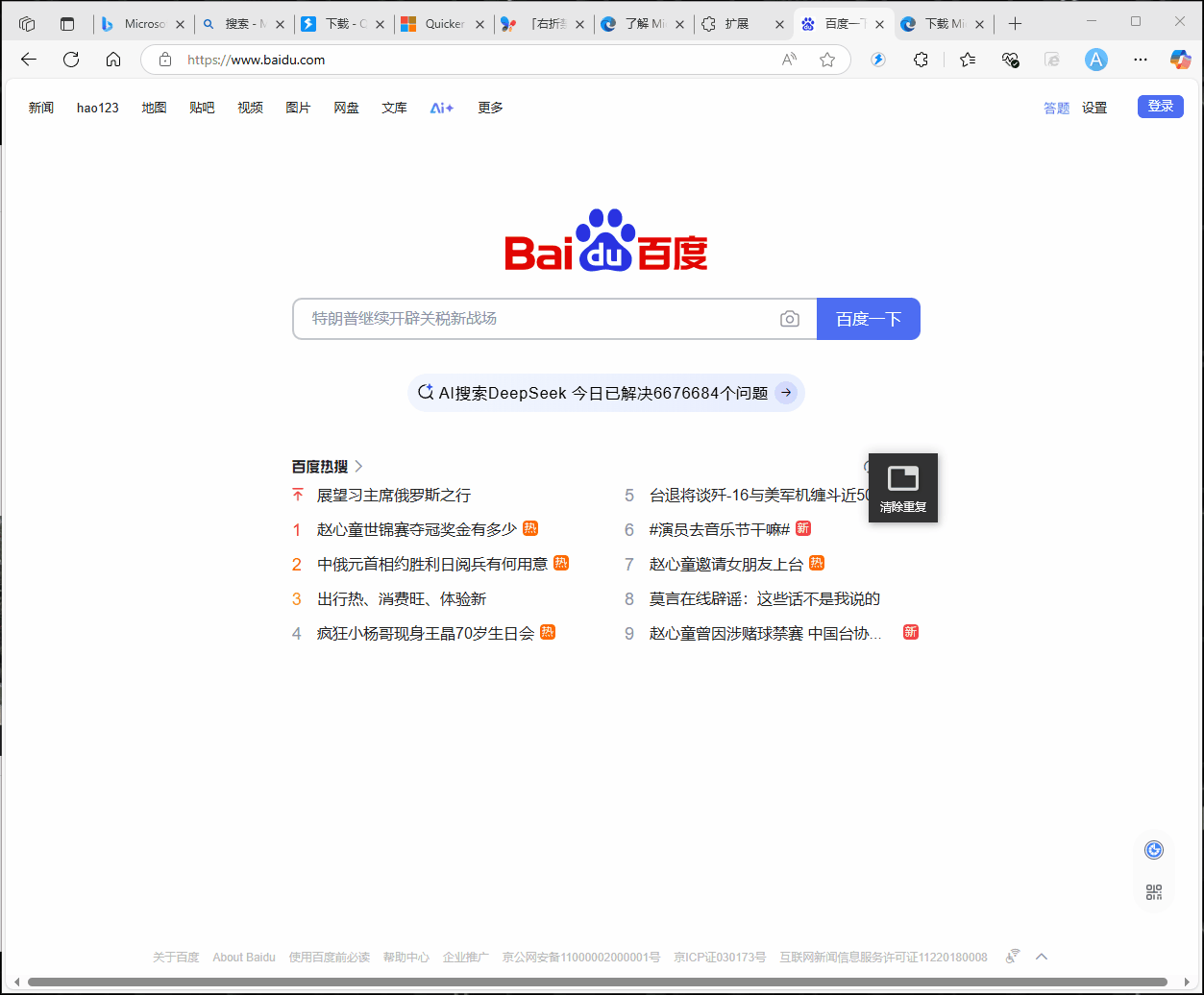The height and width of the screenshot is (995, 1204).
Task: Close the 百度一下 tab
Action: pyautogui.click(x=878, y=24)
